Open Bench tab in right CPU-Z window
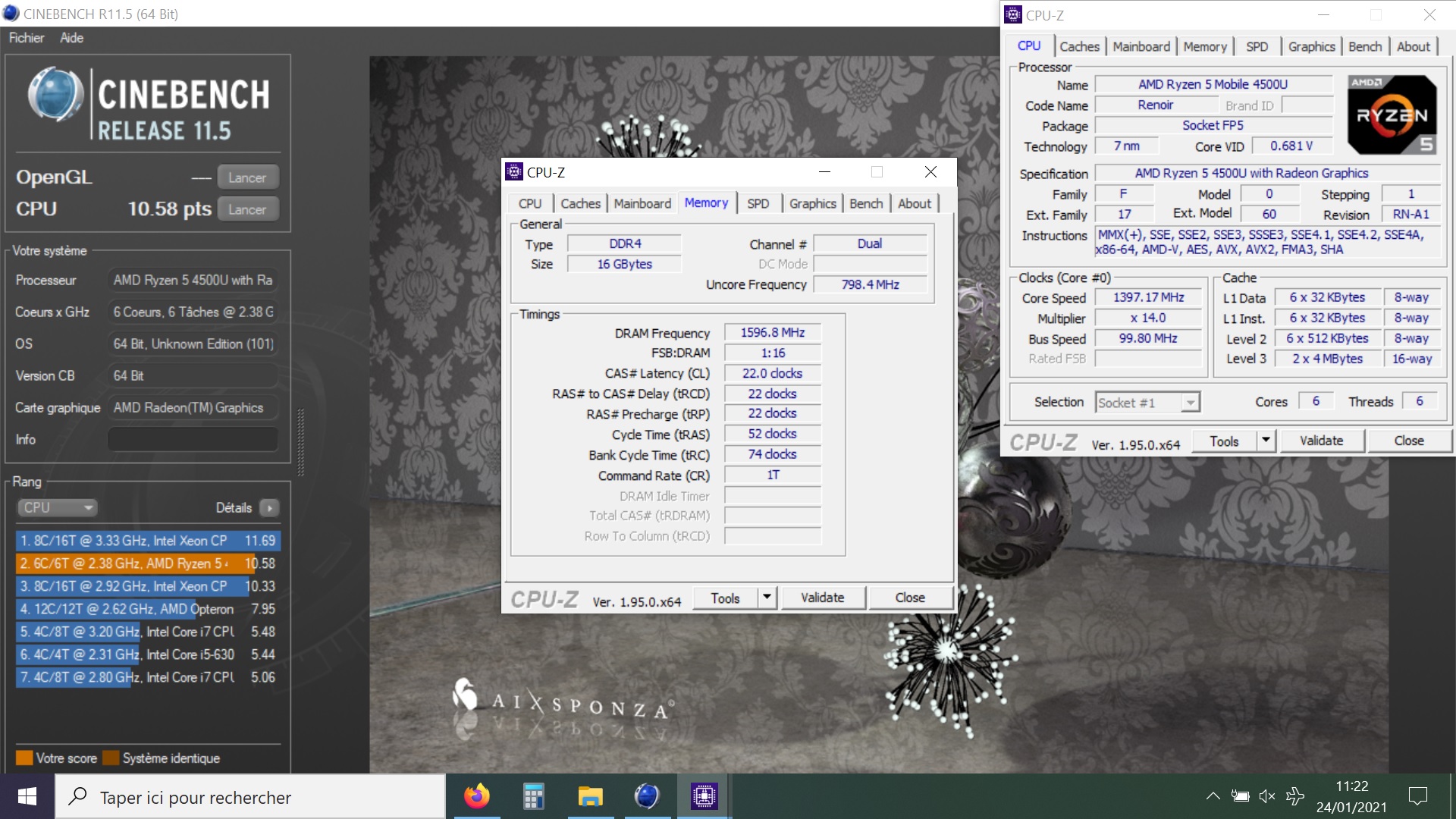This screenshot has height=819, width=1456. coord(1365,46)
